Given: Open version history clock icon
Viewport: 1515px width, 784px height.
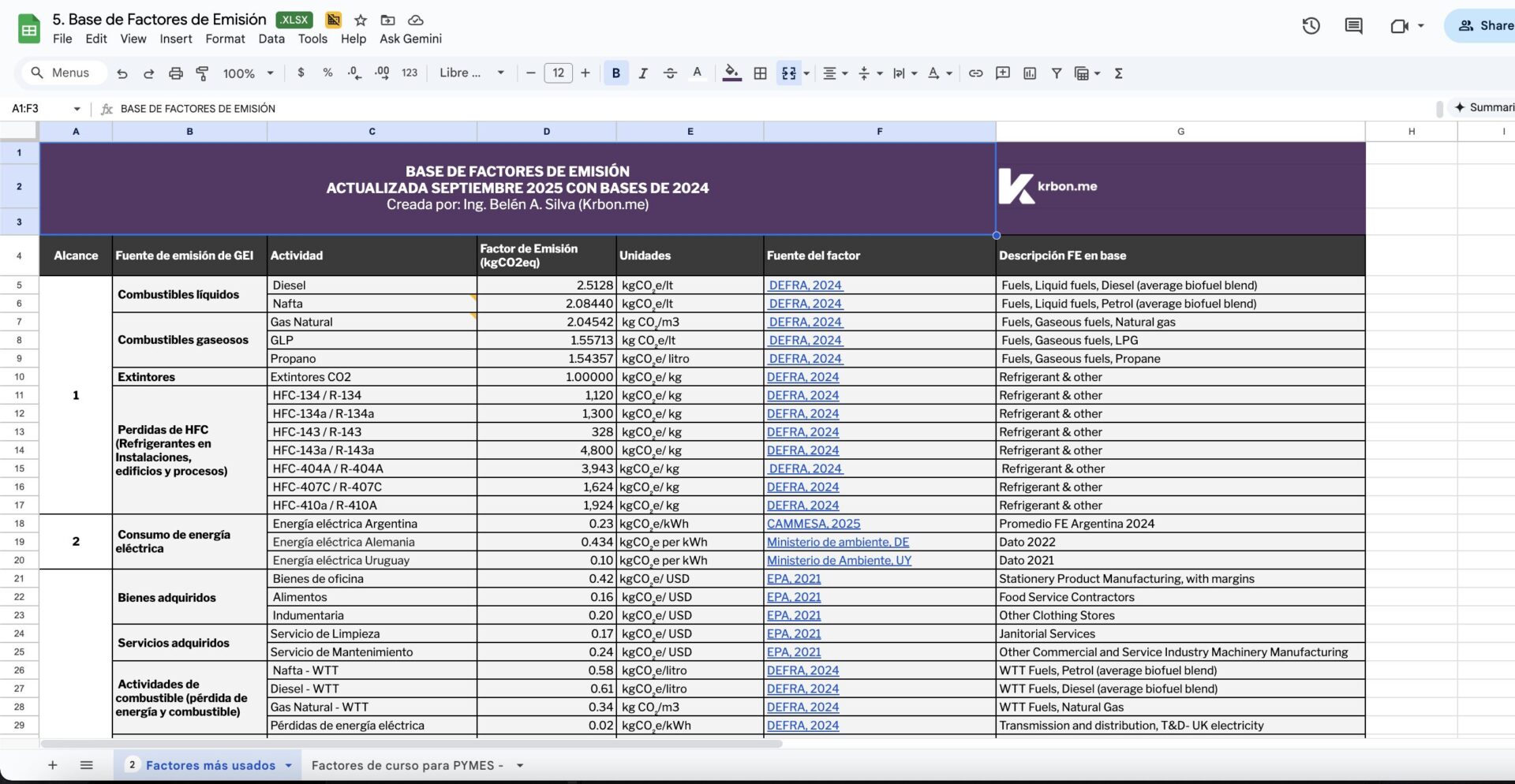Looking at the screenshot, I should click(1311, 26).
